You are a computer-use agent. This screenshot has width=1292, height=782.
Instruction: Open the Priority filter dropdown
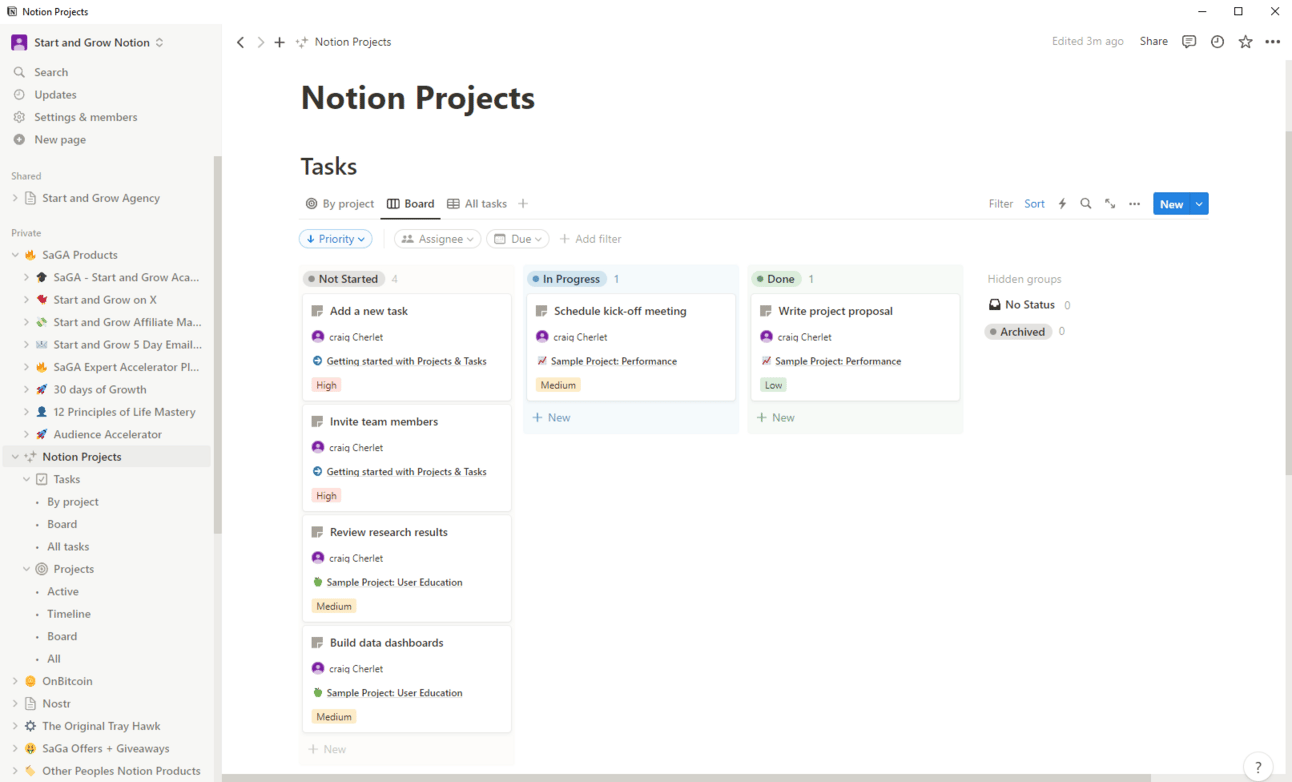336,239
